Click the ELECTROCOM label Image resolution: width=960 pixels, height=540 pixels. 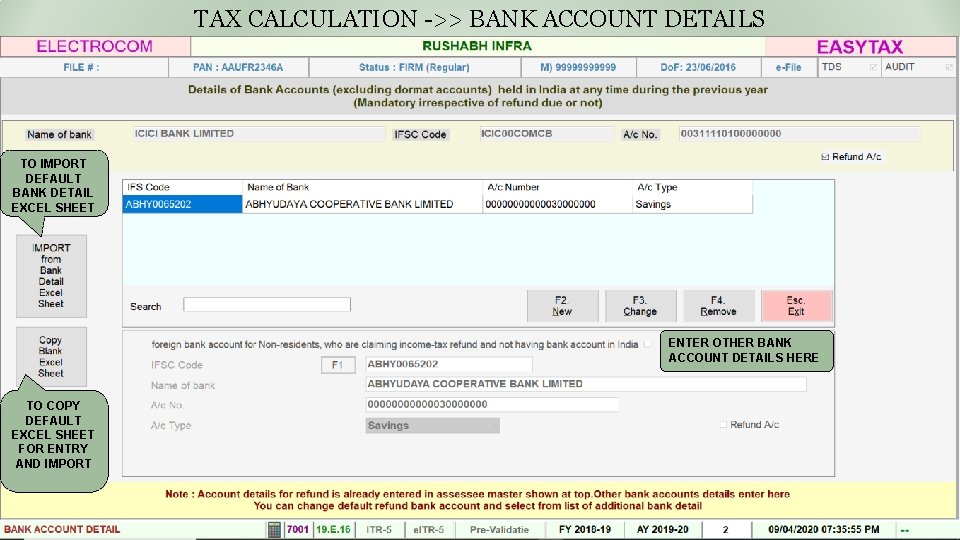[x=94, y=47]
